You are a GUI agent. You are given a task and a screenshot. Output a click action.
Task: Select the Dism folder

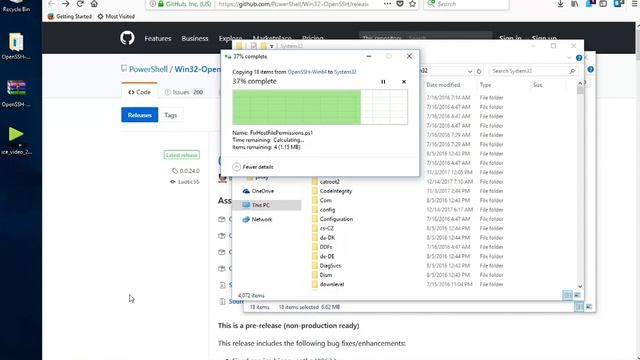pyautogui.click(x=322, y=275)
